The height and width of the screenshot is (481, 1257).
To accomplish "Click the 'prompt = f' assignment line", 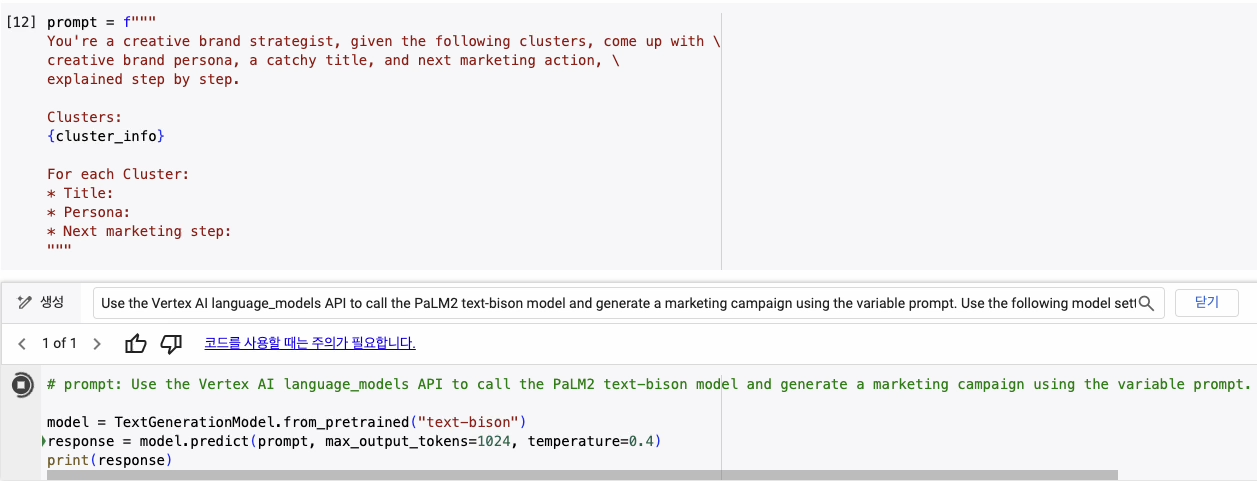I will click(102, 22).
